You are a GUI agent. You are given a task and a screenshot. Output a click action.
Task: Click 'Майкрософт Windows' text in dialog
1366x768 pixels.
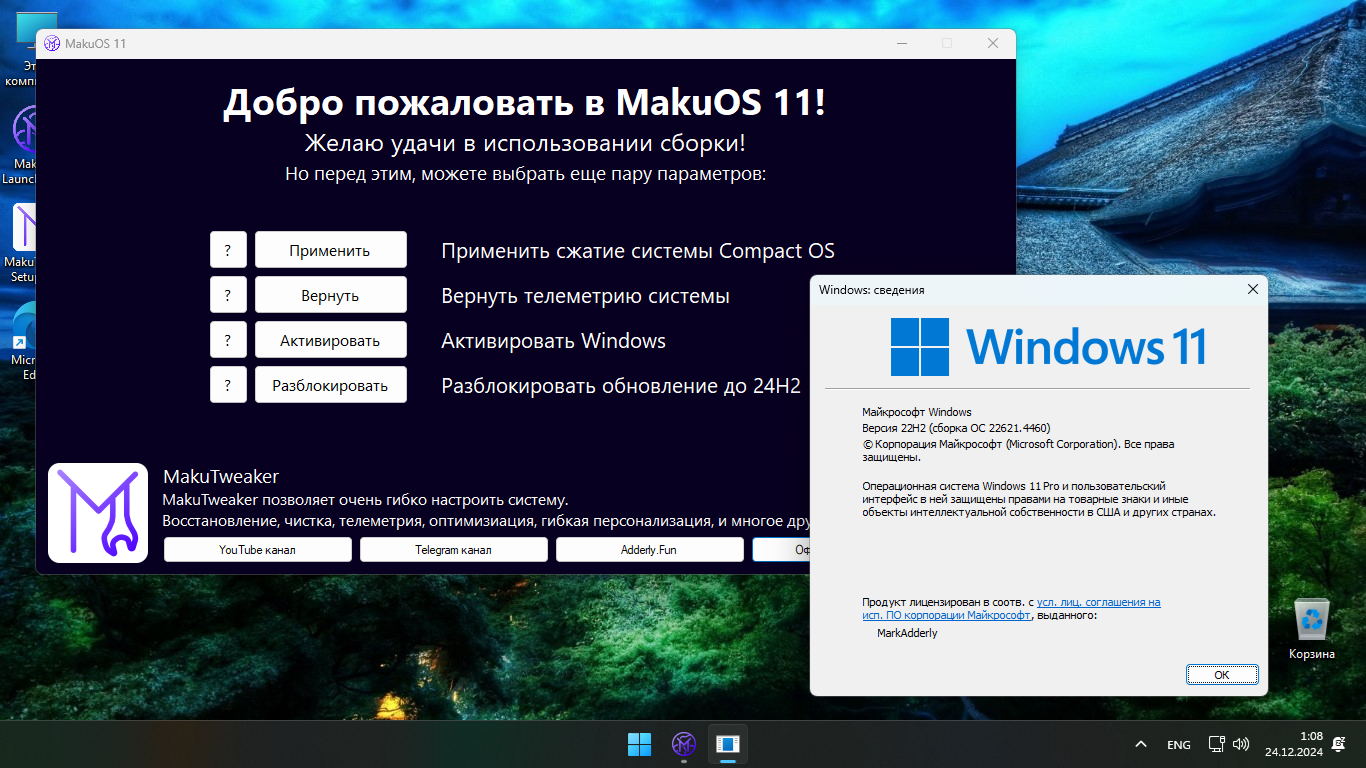[x=917, y=411]
